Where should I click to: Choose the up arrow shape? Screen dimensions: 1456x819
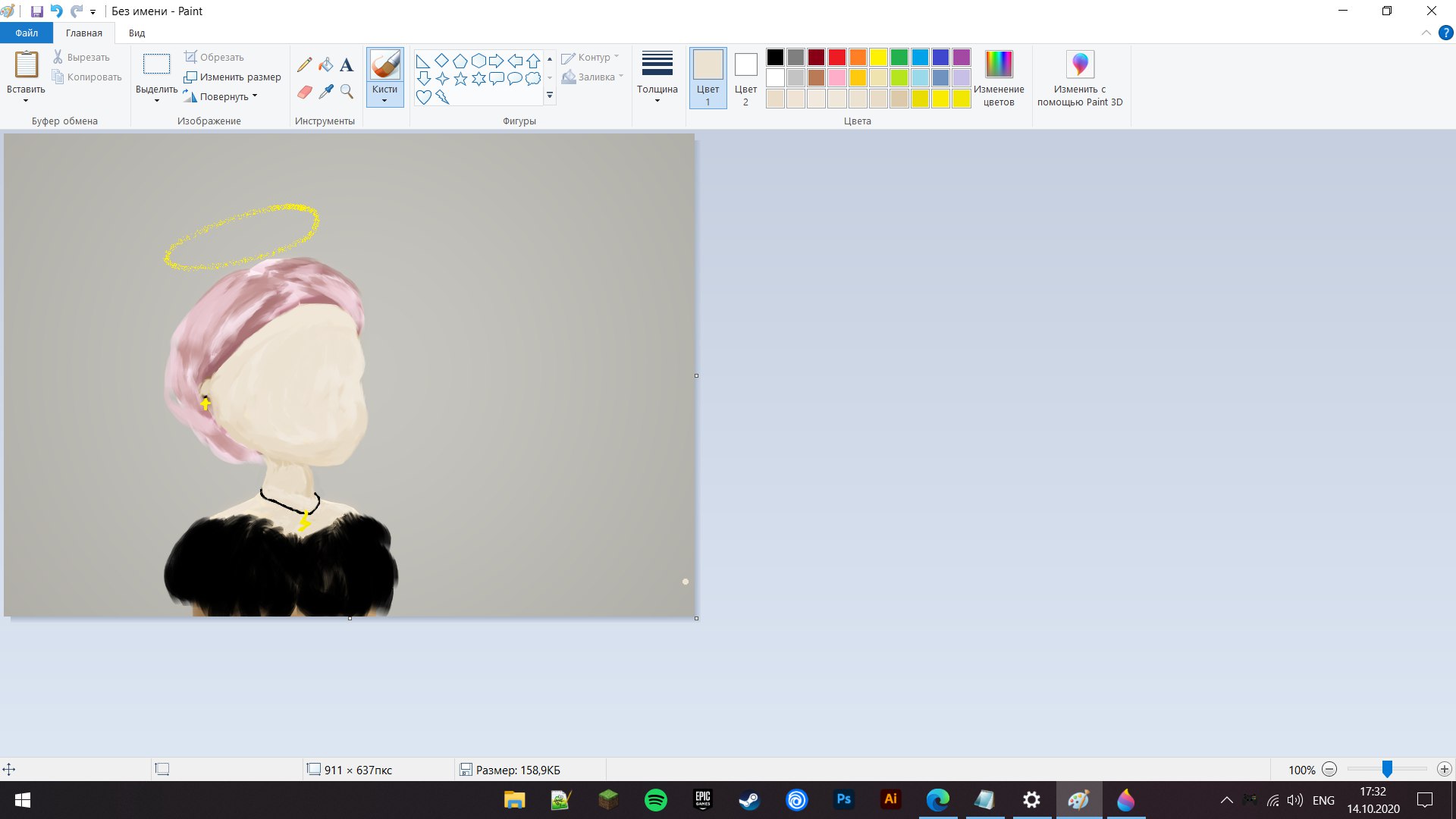click(533, 61)
